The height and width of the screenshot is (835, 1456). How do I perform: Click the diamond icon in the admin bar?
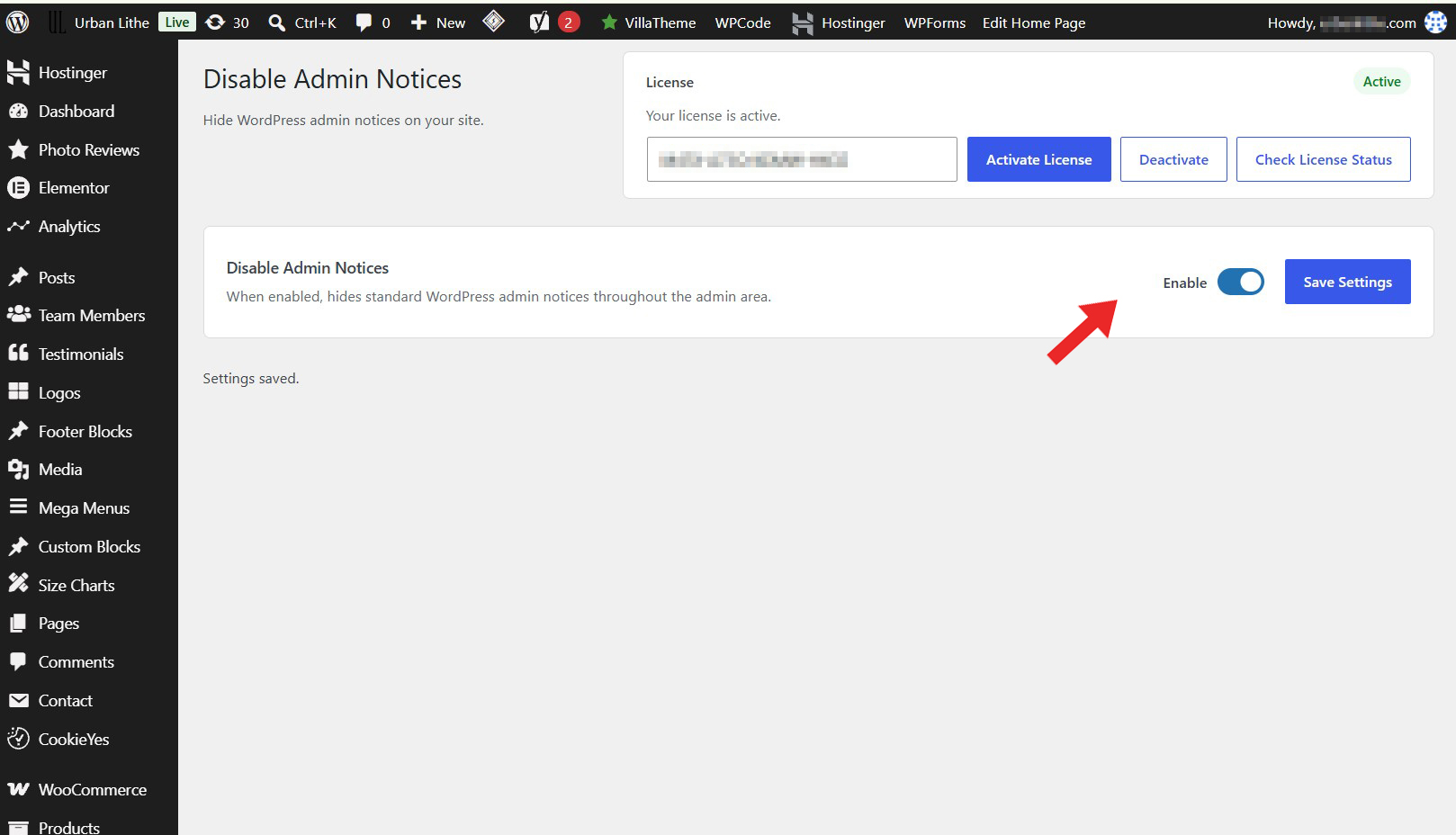click(x=494, y=22)
